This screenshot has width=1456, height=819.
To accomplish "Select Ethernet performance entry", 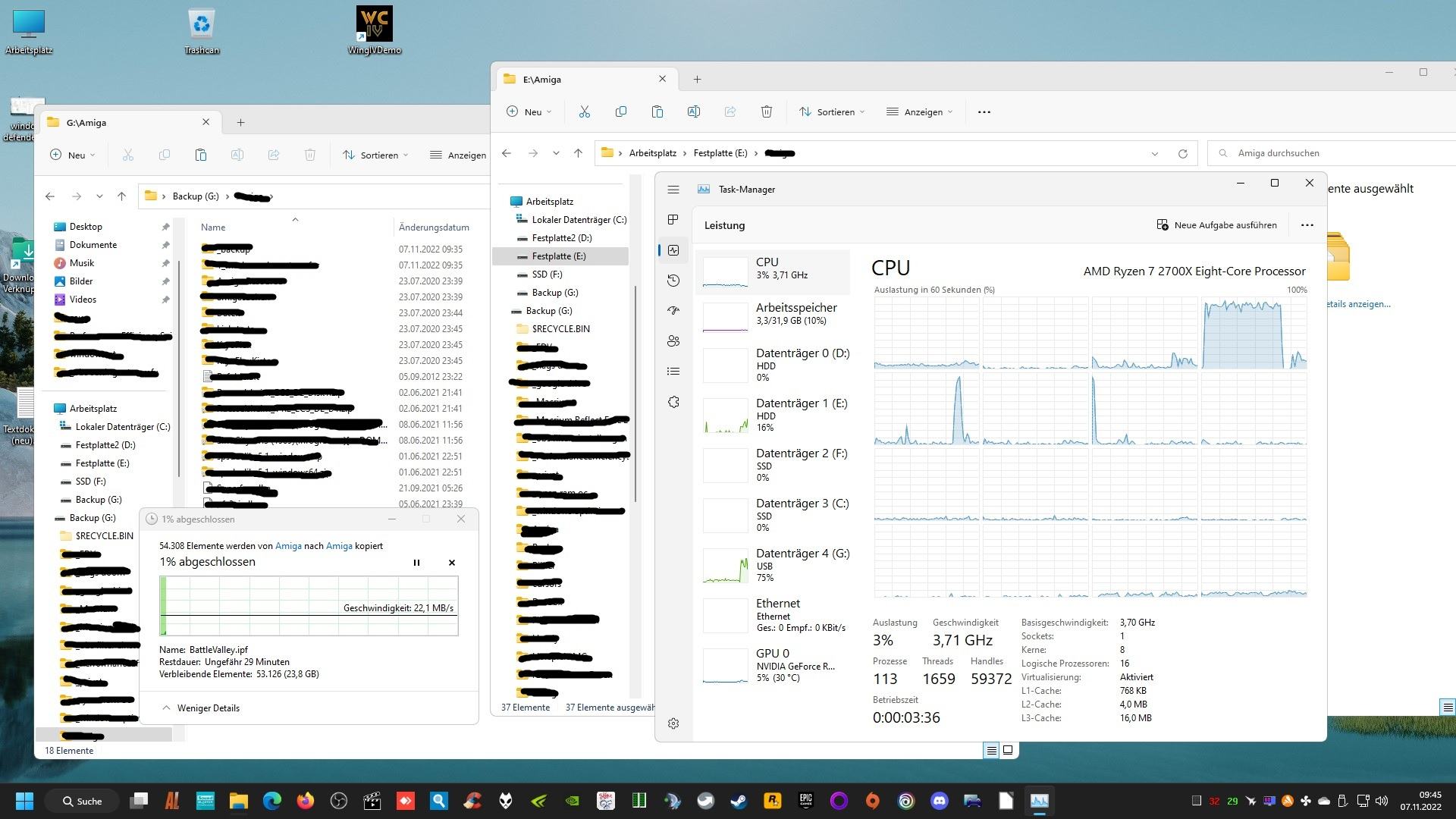I will [x=773, y=615].
